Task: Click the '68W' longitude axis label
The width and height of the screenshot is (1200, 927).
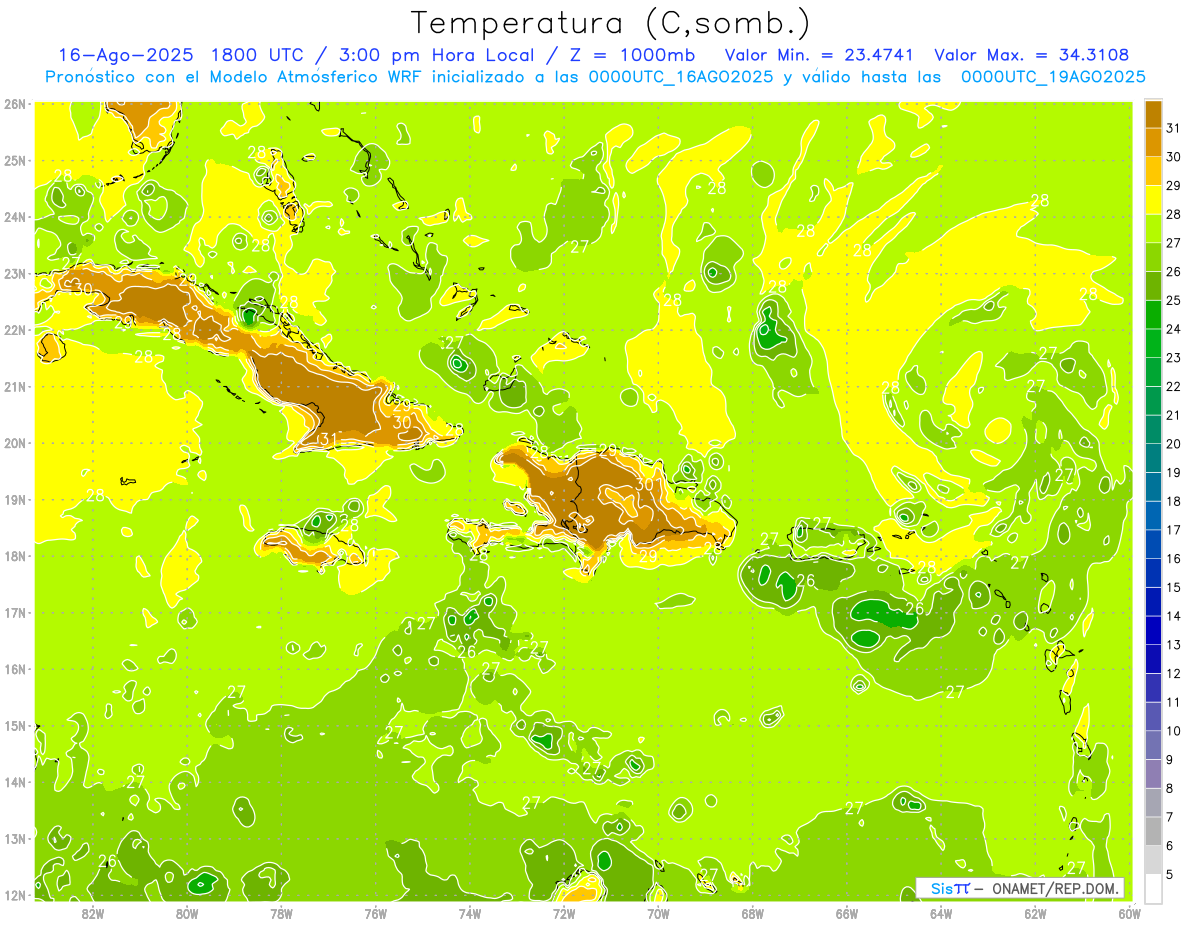Action: pos(752,913)
